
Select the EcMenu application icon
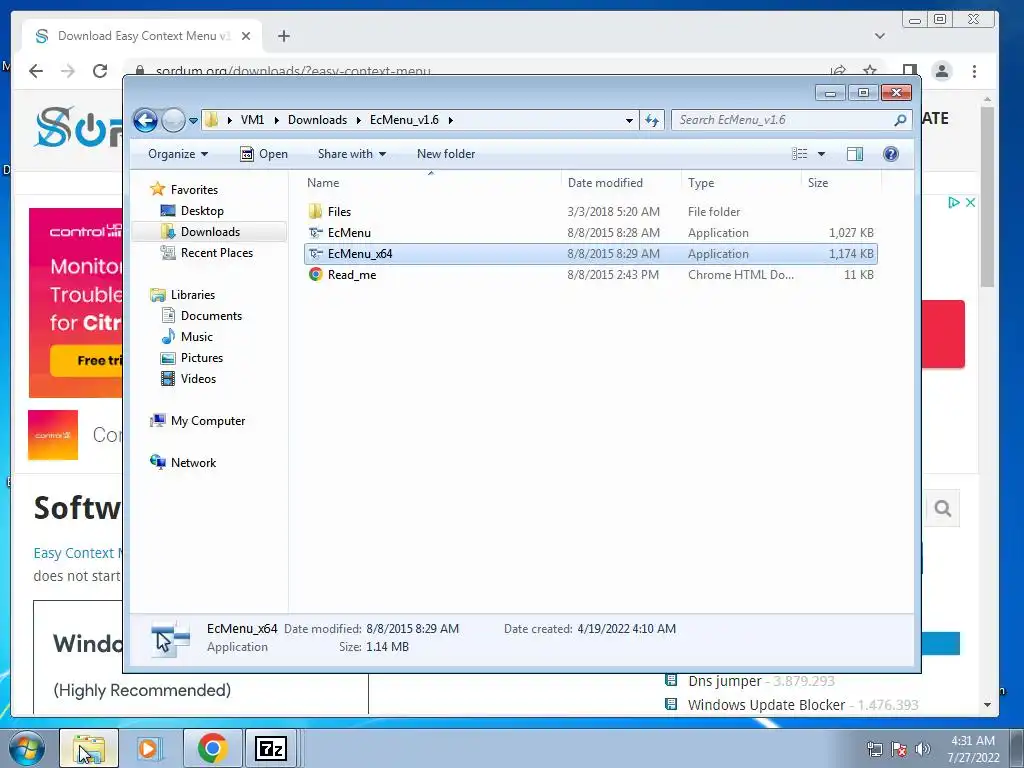tap(315, 232)
